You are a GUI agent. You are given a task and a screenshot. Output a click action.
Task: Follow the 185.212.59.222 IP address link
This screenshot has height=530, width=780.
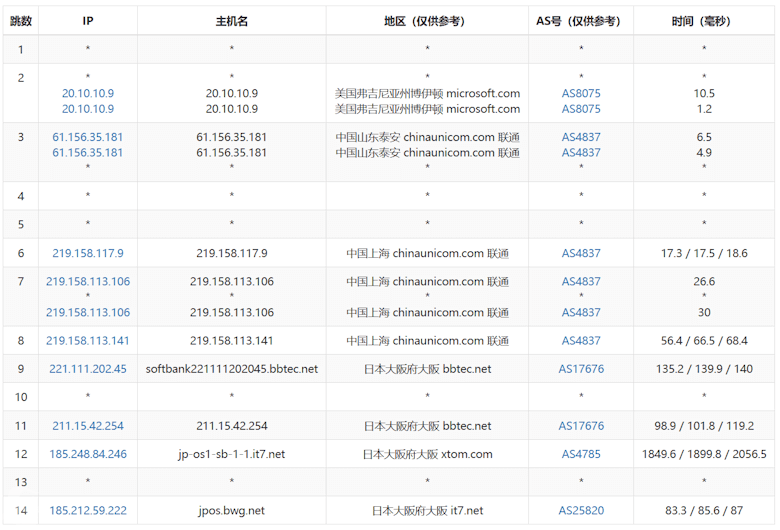point(88,511)
